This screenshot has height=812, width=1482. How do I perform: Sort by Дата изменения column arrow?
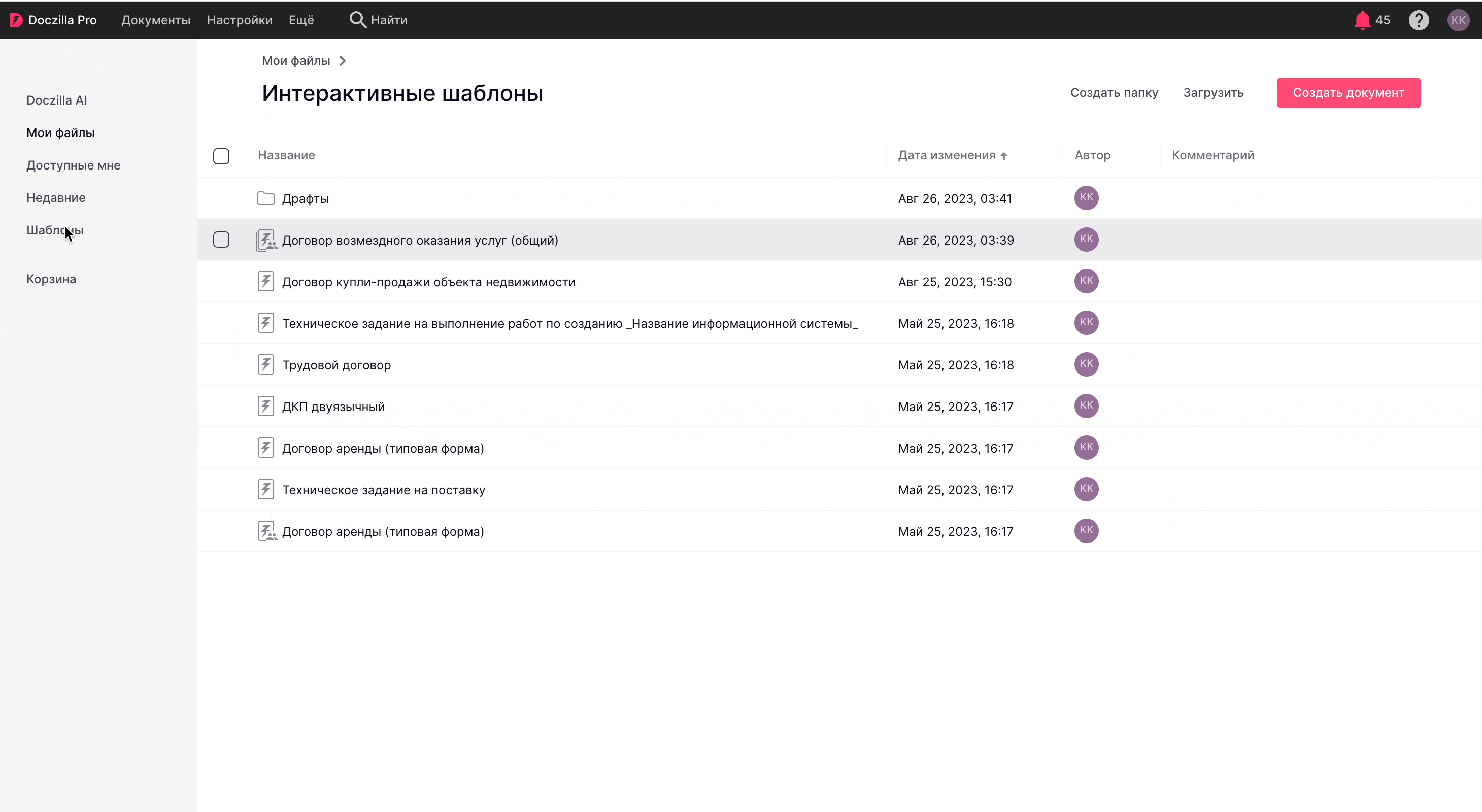(1003, 156)
